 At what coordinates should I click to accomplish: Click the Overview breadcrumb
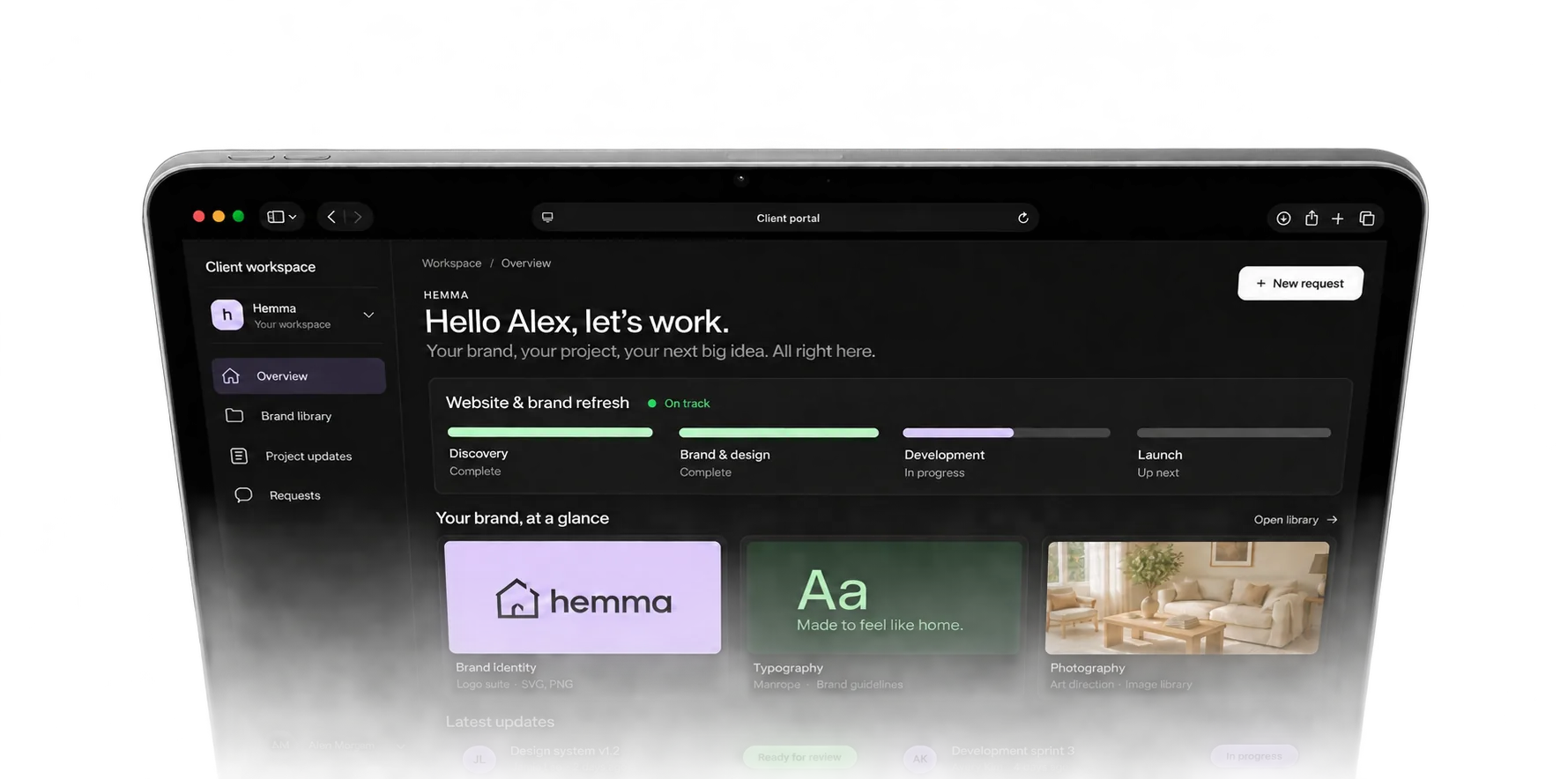[526, 263]
